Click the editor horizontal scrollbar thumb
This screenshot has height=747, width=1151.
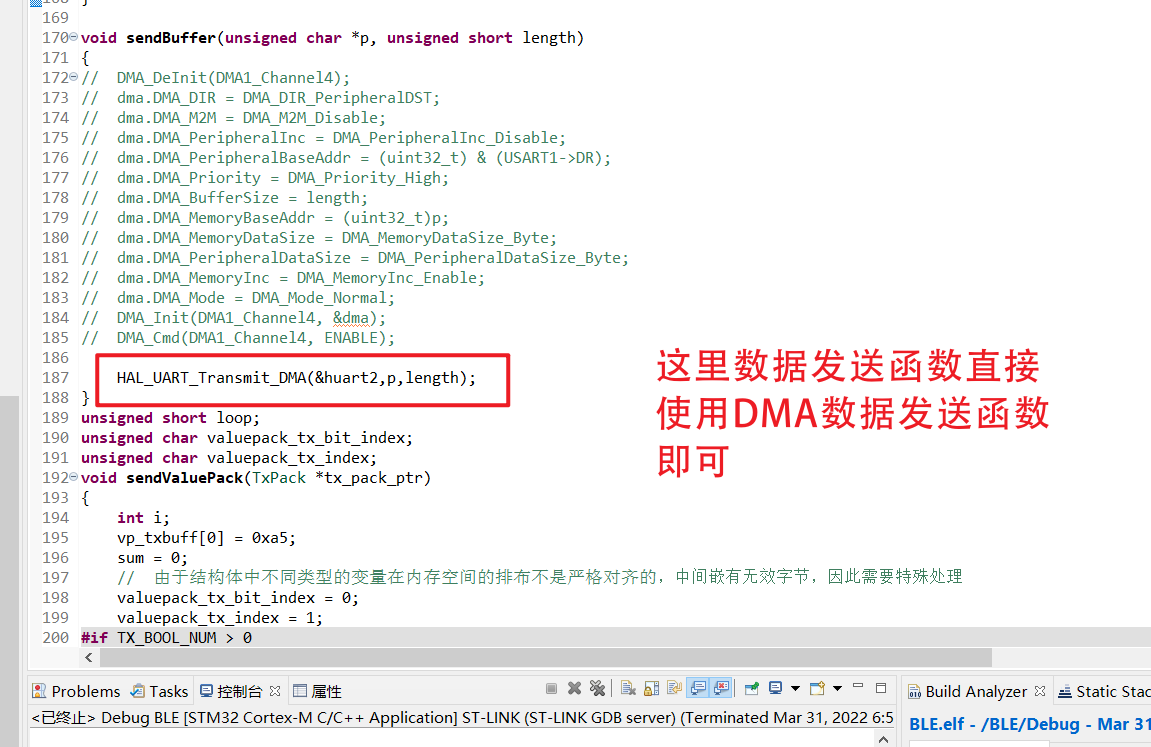tap(545, 657)
